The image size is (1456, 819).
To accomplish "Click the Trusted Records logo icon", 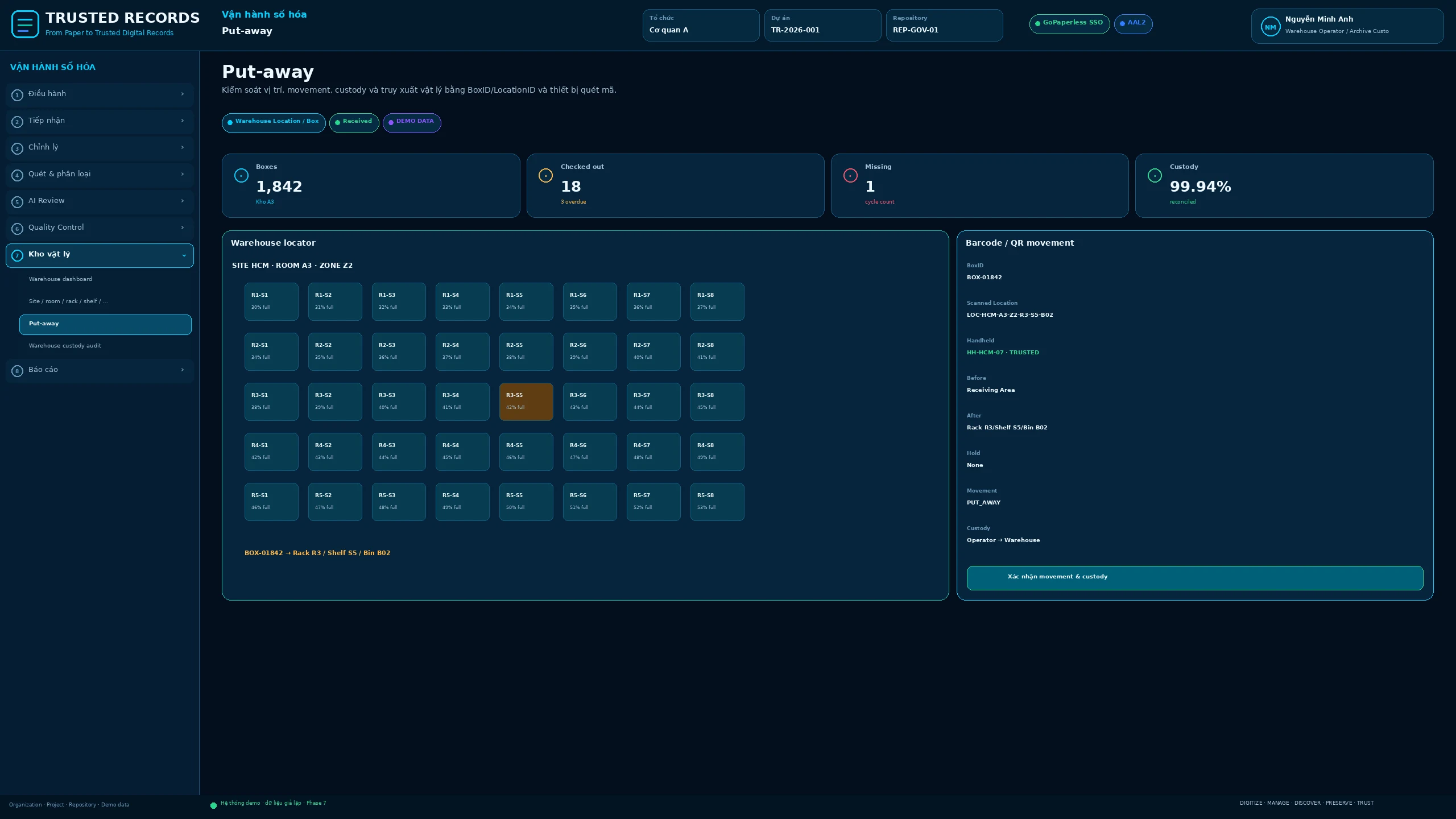I will pyautogui.click(x=25, y=24).
